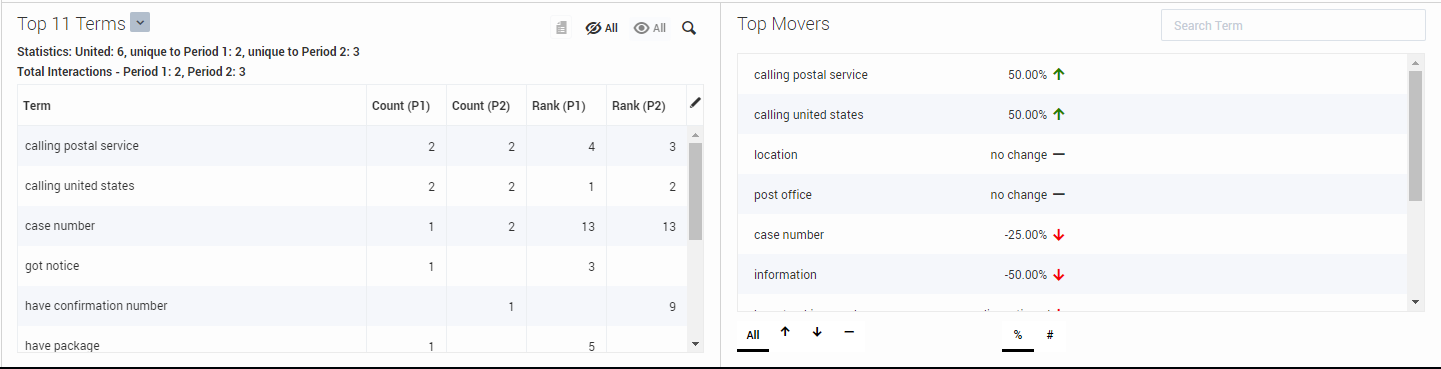Switch movers display to percent
Viewport: 1441px width, 369px height.
click(1018, 335)
